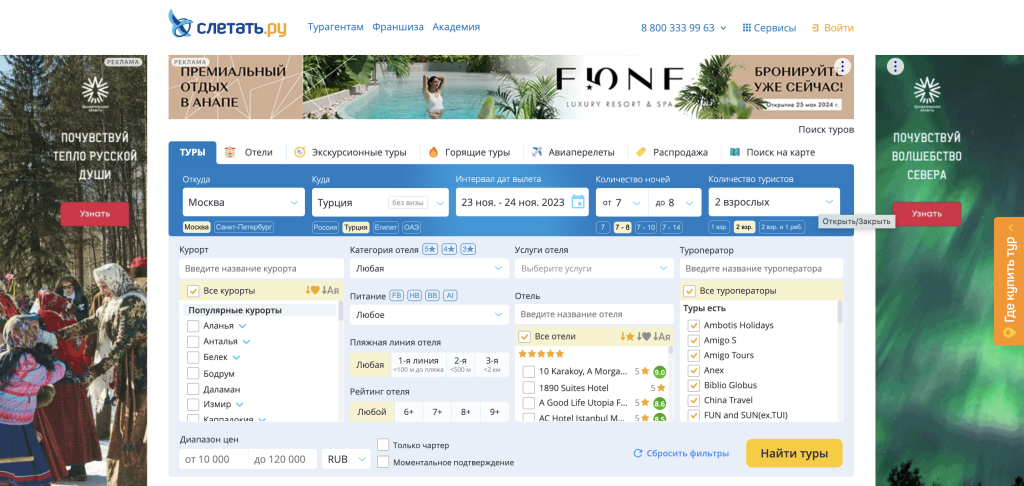Open the Где купить тур side tab

1009,281
